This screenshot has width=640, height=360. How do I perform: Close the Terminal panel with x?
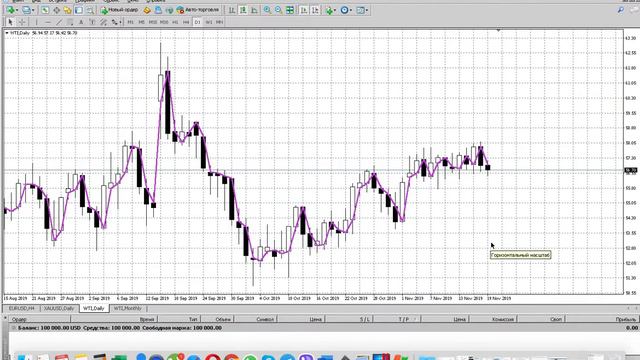[x=5, y=317]
